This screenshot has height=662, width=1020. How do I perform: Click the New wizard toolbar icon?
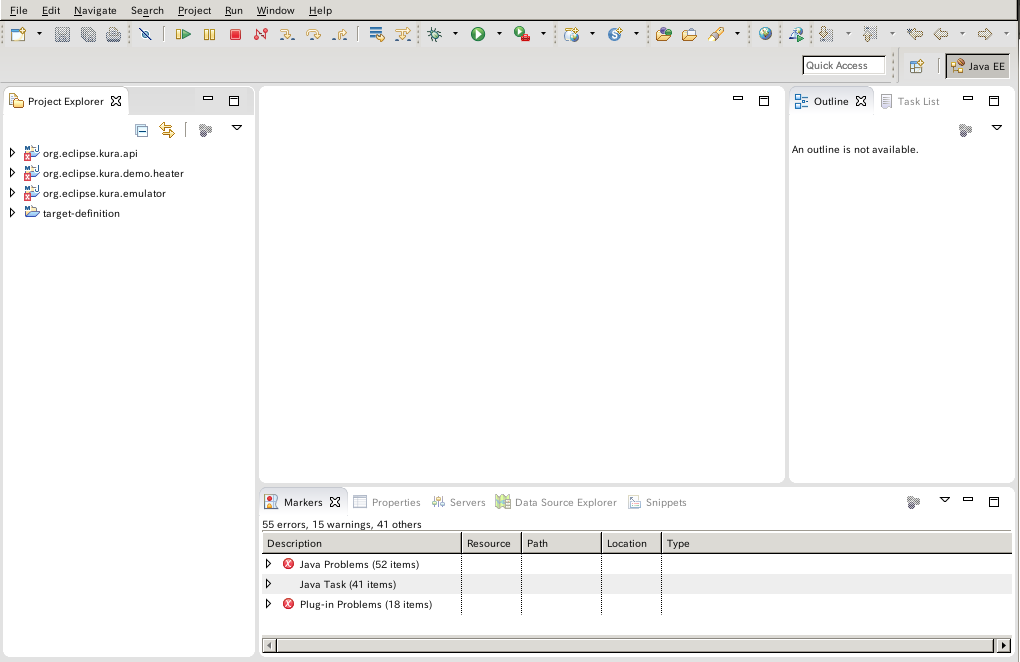18,34
